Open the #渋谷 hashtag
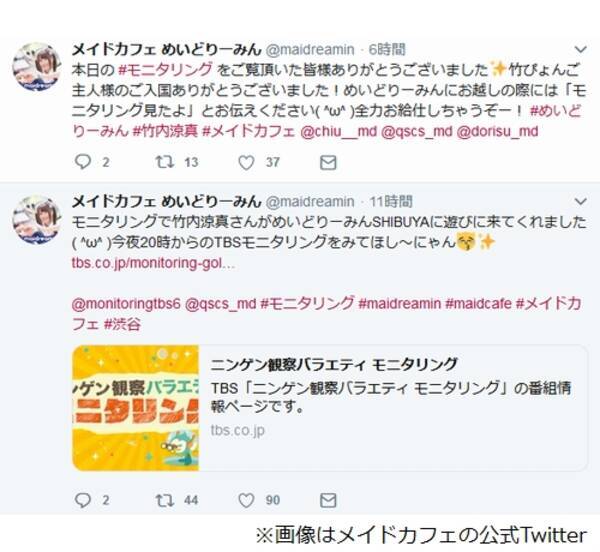This screenshot has height=552, width=600. [x=122, y=324]
